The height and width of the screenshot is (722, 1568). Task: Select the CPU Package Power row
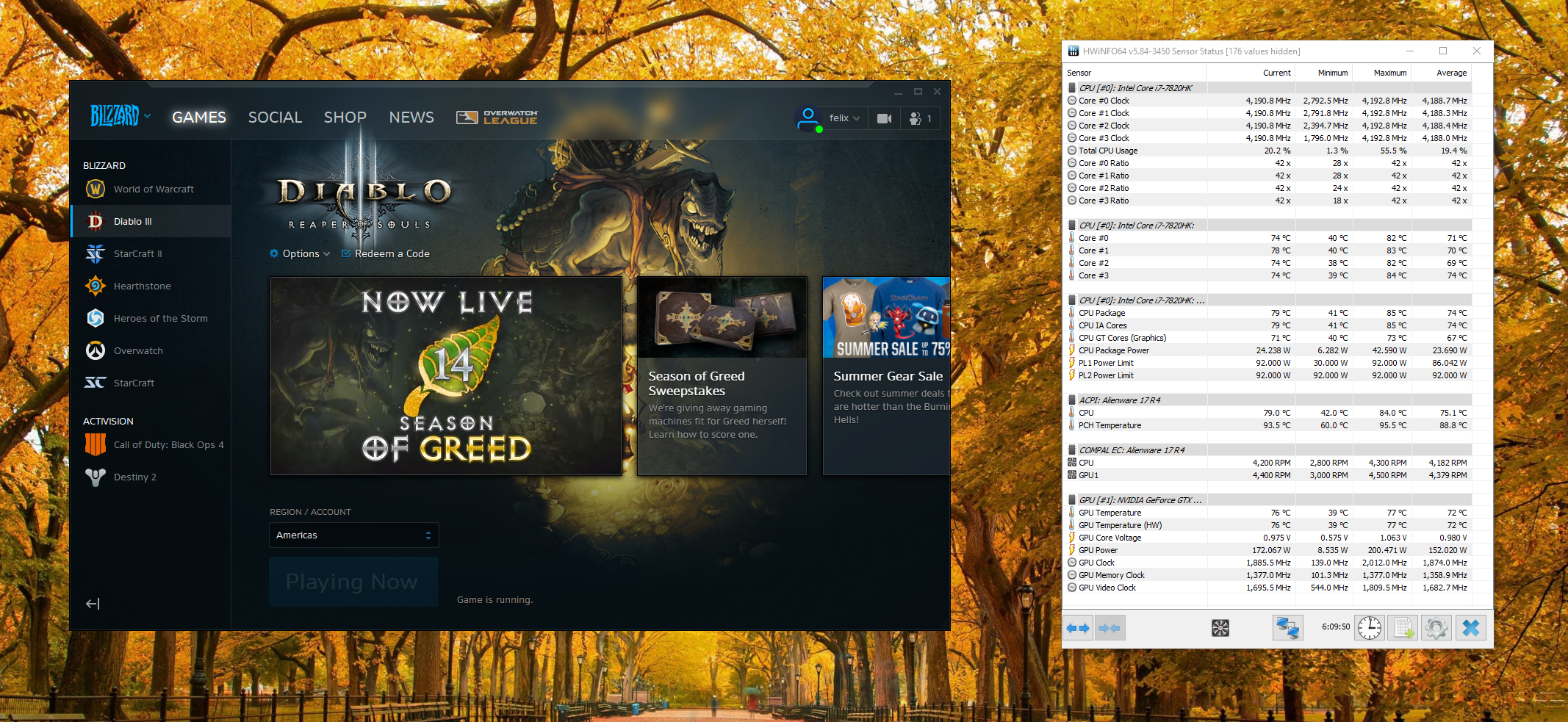point(1267,350)
